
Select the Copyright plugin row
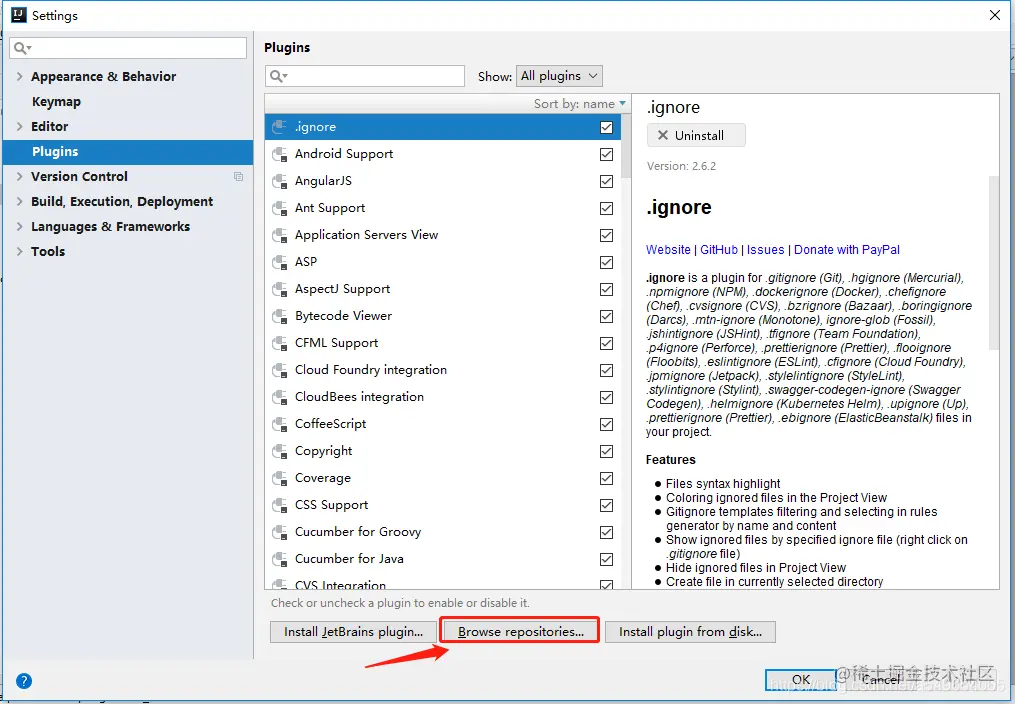pyautogui.click(x=443, y=451)
